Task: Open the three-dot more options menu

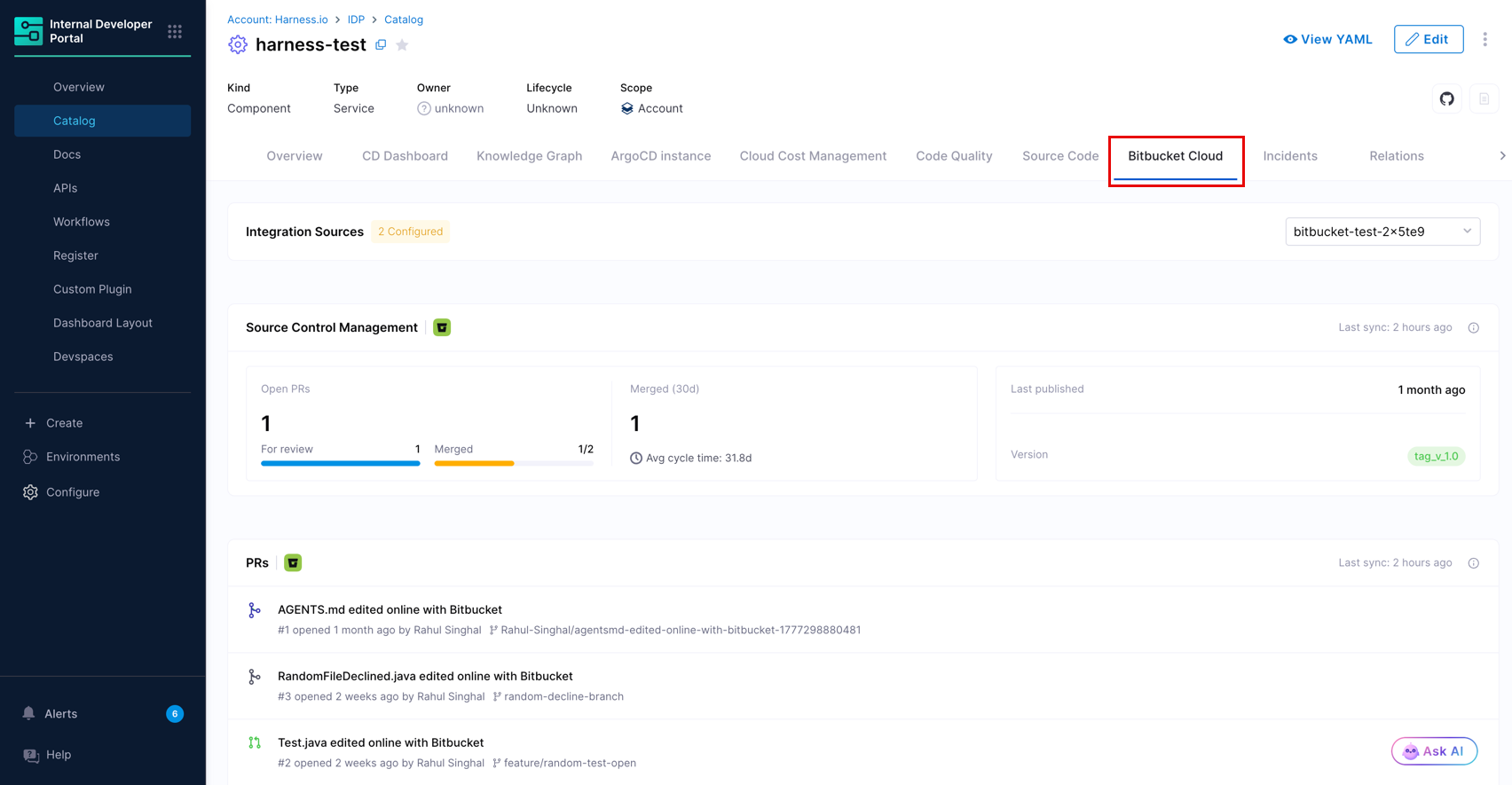Action: (x=1484, y=39)
